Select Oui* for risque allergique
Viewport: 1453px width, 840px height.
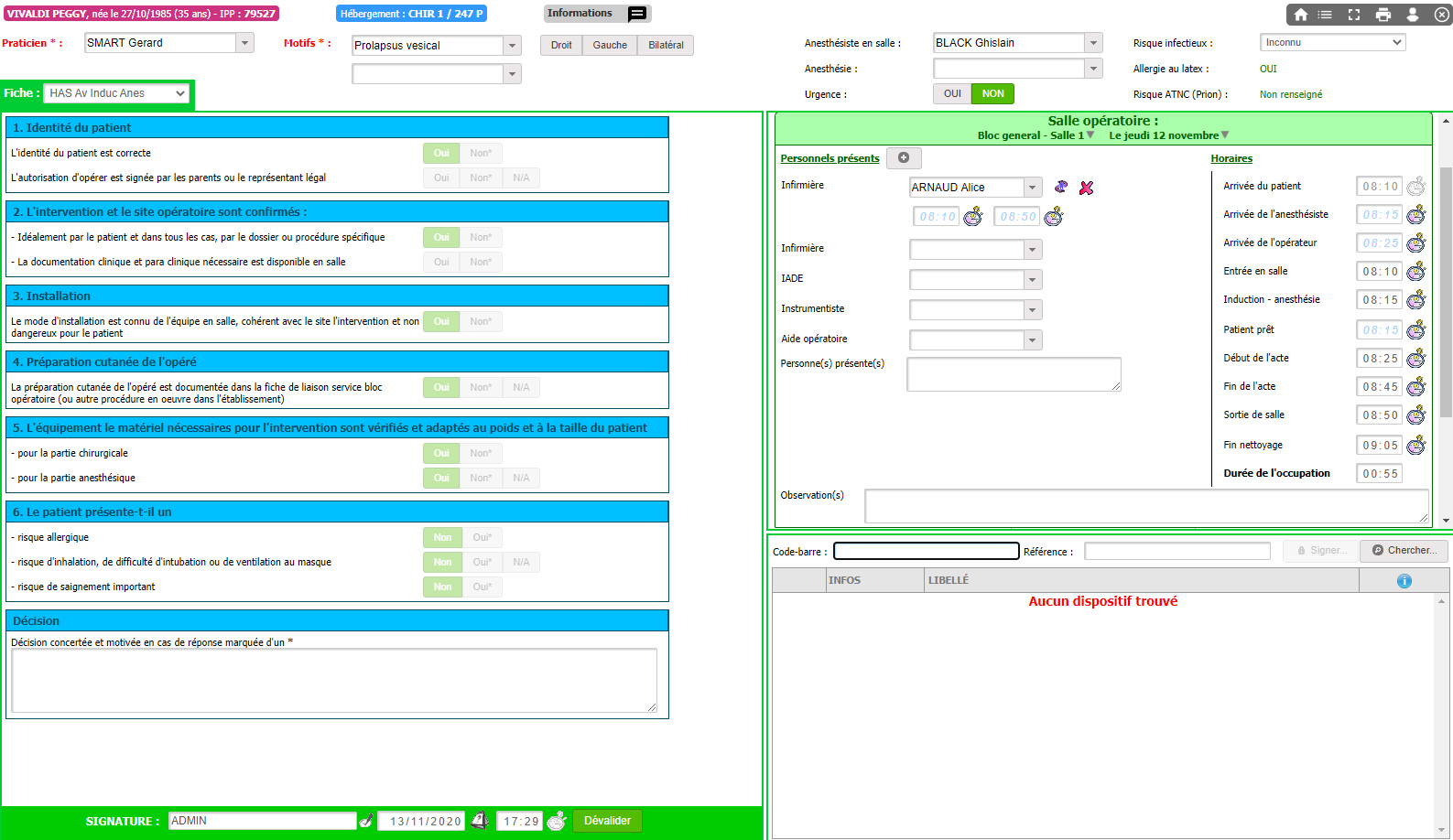[483, 537]
